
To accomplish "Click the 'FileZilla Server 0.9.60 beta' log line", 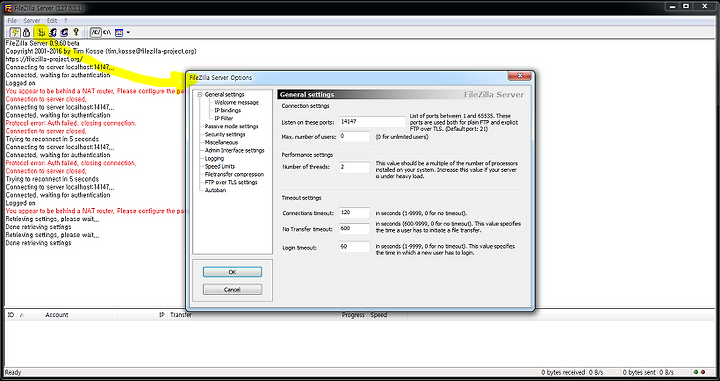I will point(42,43).
